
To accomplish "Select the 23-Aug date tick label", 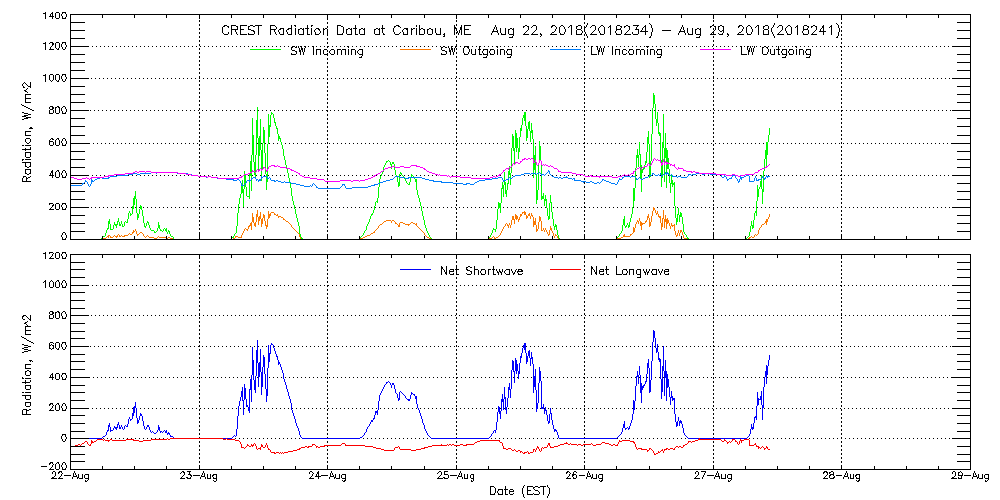I will coord(200,477).
